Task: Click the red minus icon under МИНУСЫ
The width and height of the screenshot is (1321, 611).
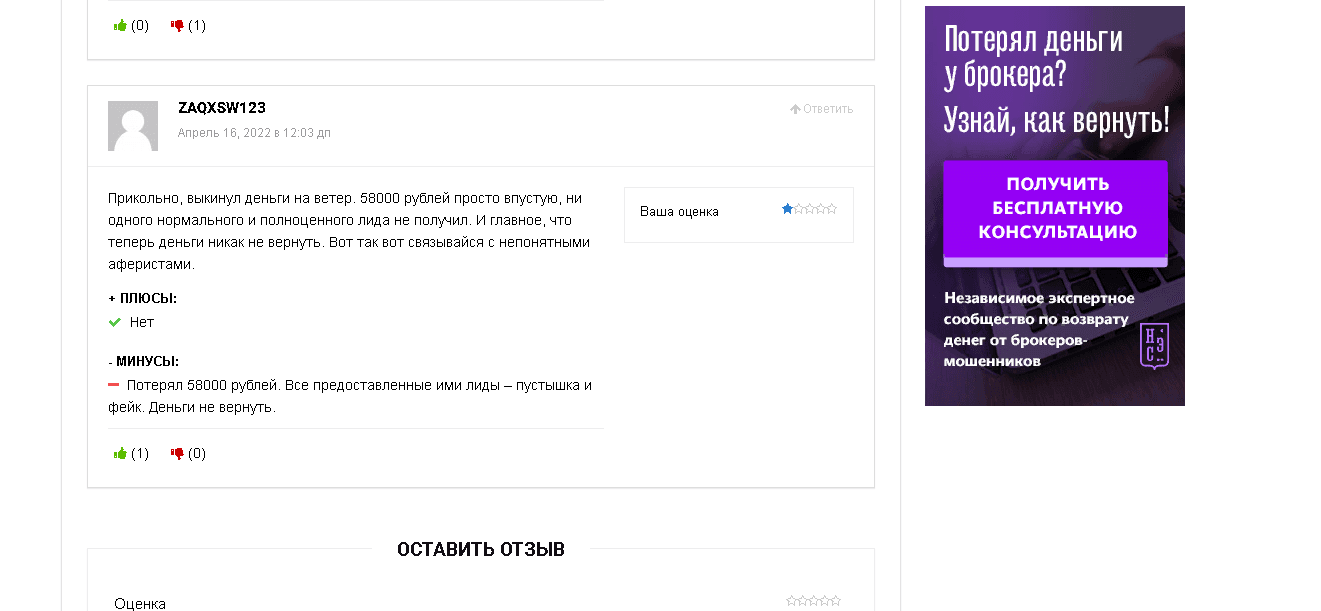Action: click(113, 384)
